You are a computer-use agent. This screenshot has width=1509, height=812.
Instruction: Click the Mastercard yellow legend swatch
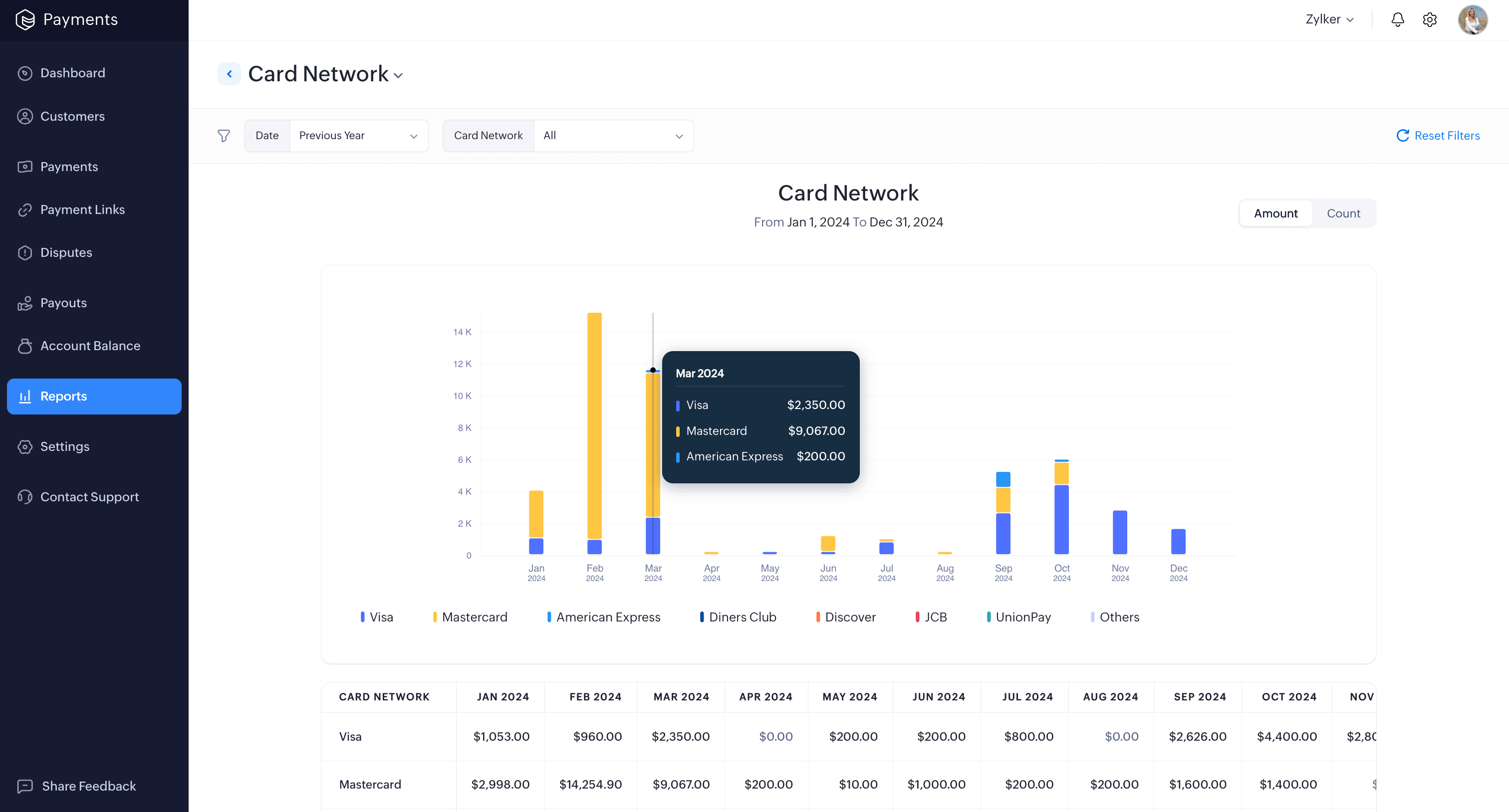coord(435,617)
